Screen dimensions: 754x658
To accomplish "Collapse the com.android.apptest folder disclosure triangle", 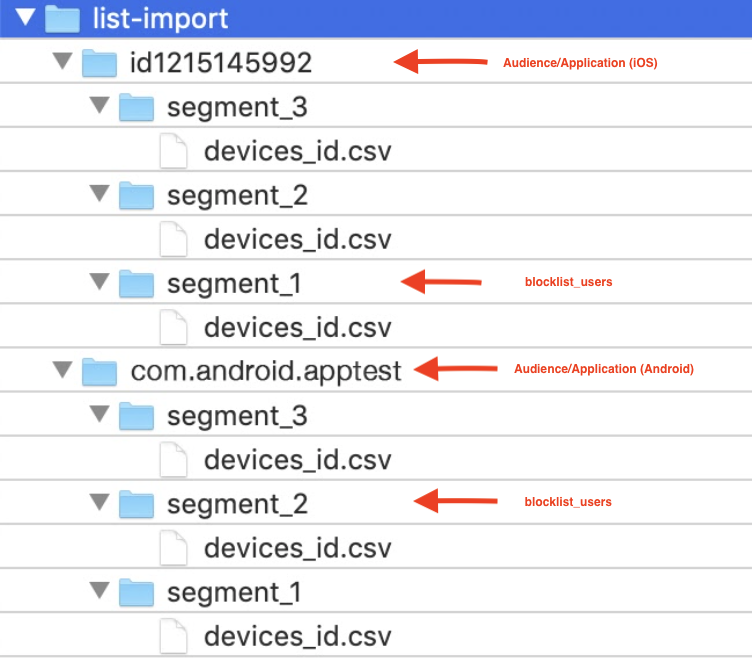I will tap(63, 370).
